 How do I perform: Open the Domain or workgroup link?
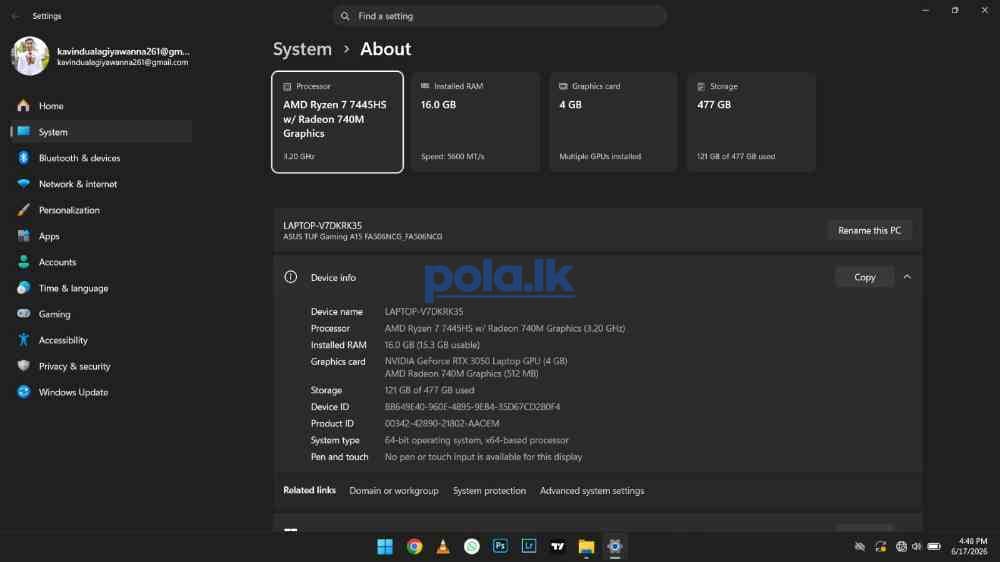point(393,491)
